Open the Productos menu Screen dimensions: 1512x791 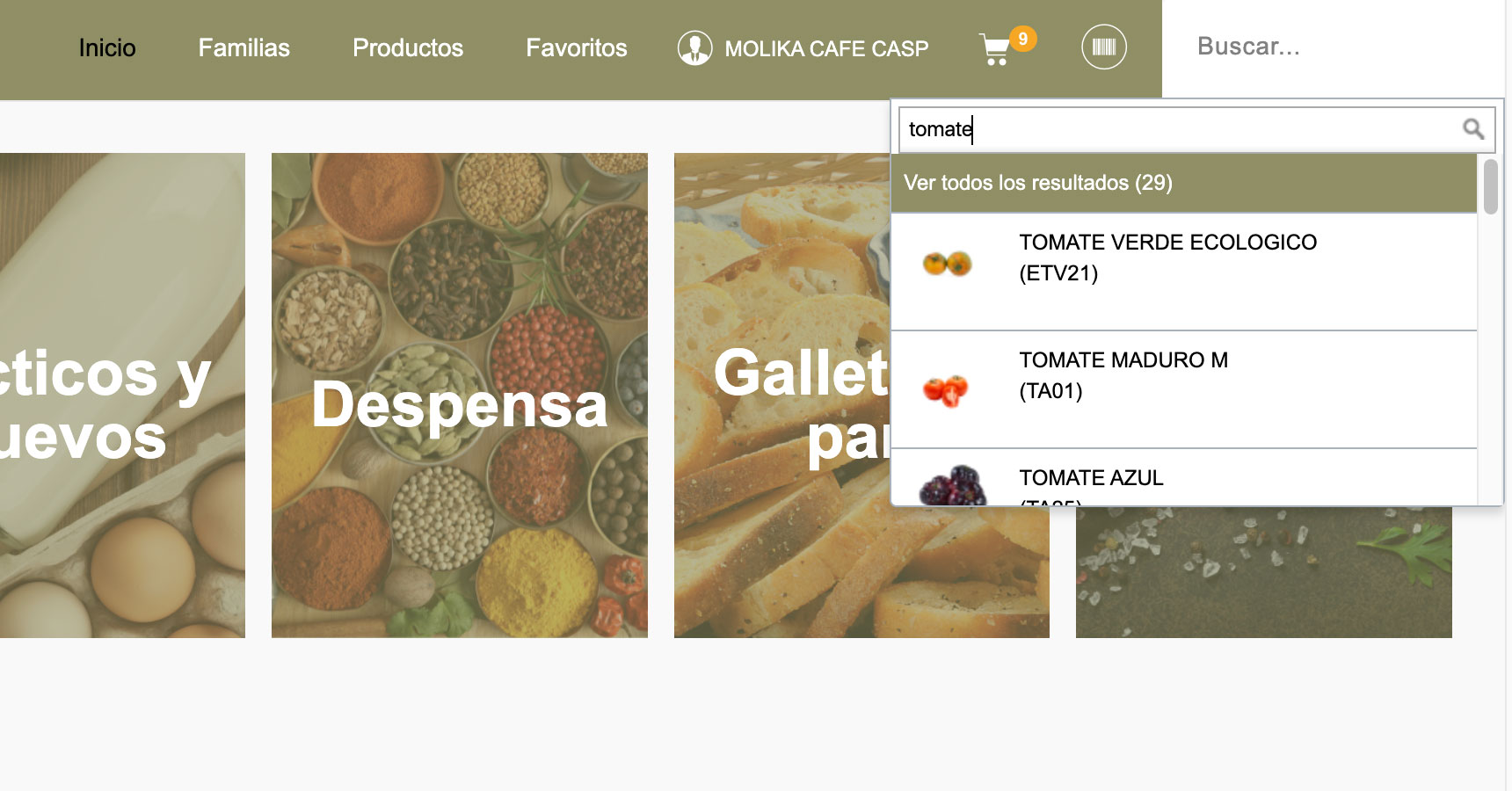(408, 48)
